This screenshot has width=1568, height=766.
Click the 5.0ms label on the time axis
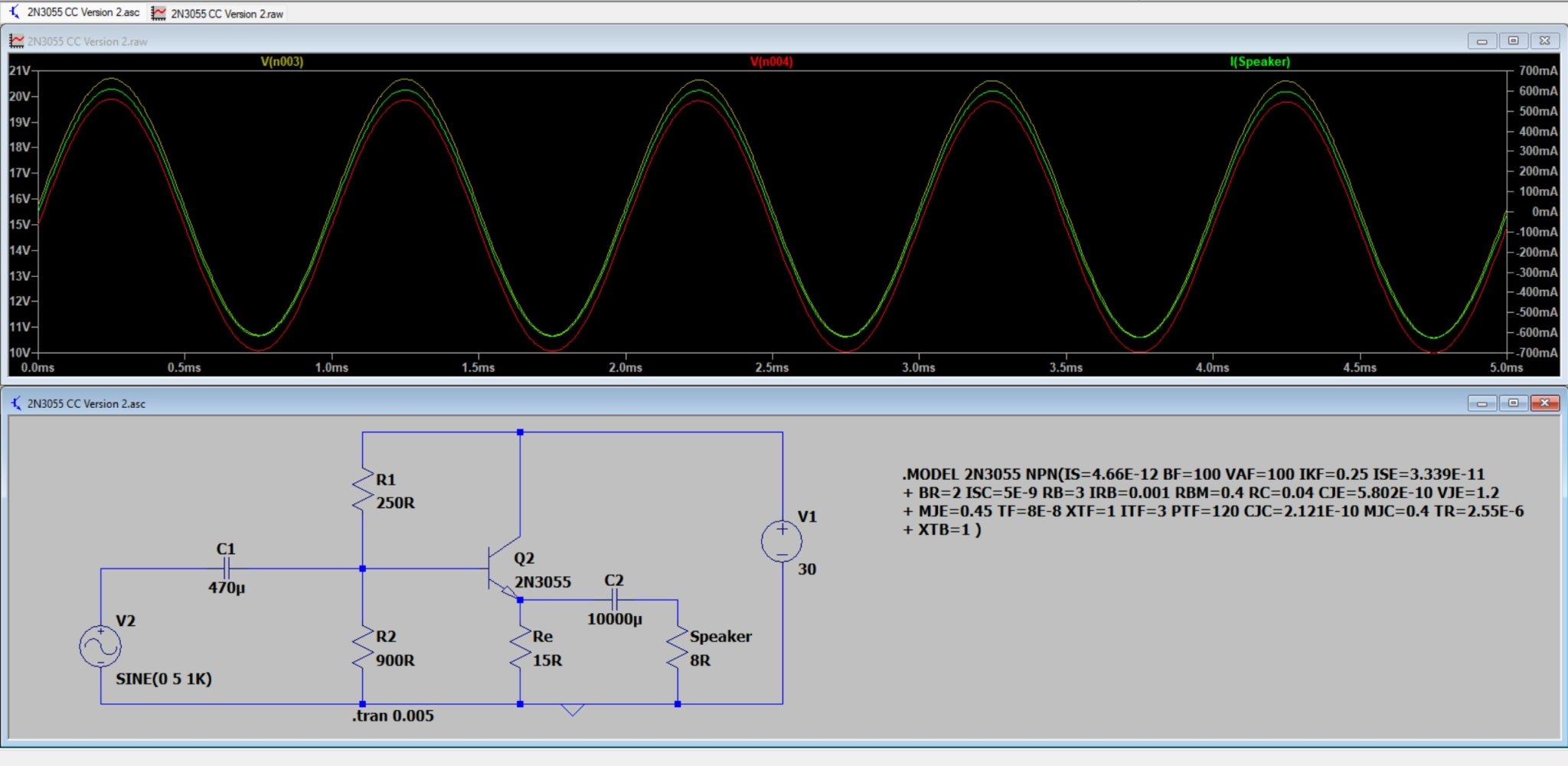1506,367
